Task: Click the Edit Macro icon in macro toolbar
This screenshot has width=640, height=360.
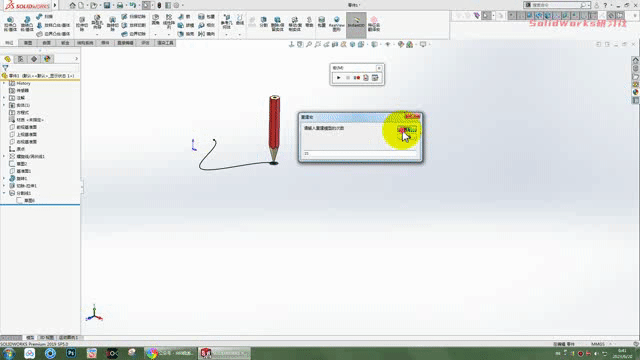Action: 375,78
